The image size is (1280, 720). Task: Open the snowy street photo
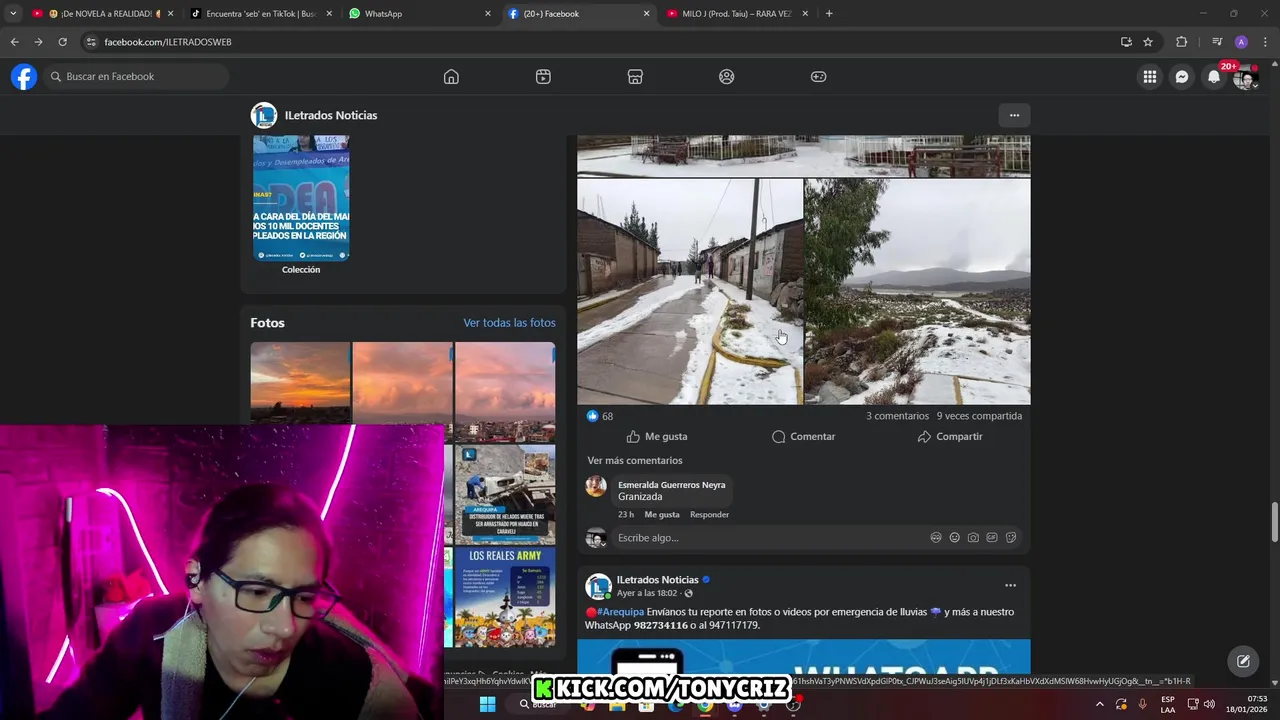click(690, 291)
